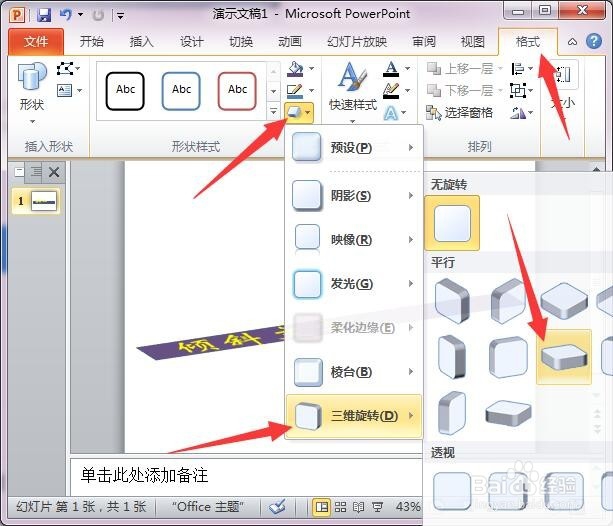The height and width of the screenshot is (526, 613).
Task: Switch to the slides tab icon in pane
Action: coord(19,172)
